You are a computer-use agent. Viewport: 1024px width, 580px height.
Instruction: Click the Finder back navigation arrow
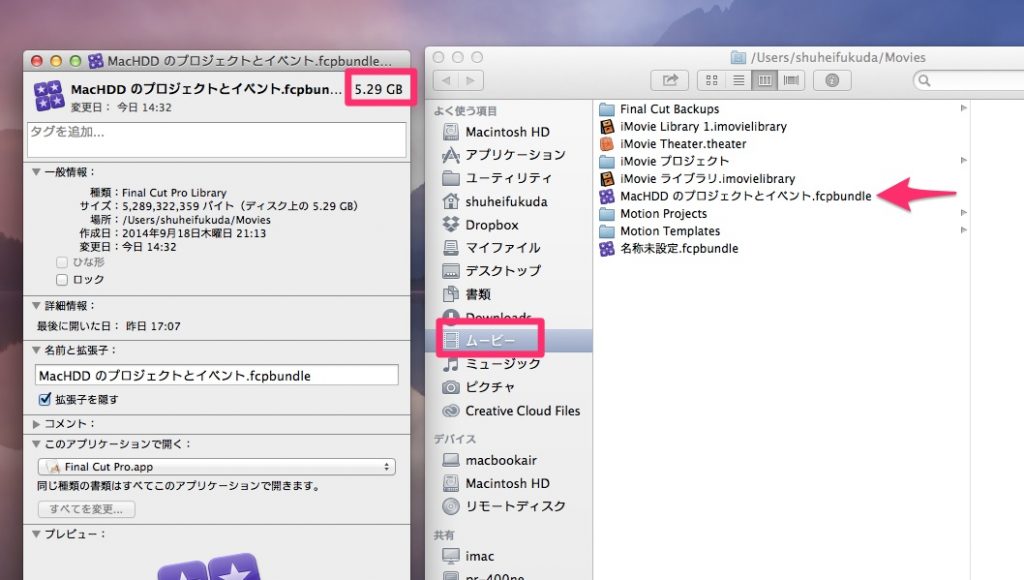tap(446, 80)
